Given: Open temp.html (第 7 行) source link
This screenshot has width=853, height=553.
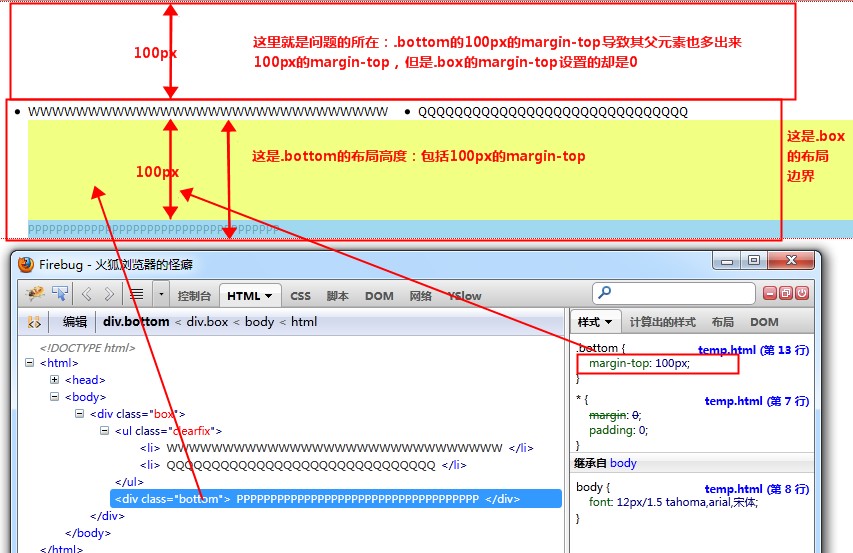Looking at the screenshot, I should [756, 401].
